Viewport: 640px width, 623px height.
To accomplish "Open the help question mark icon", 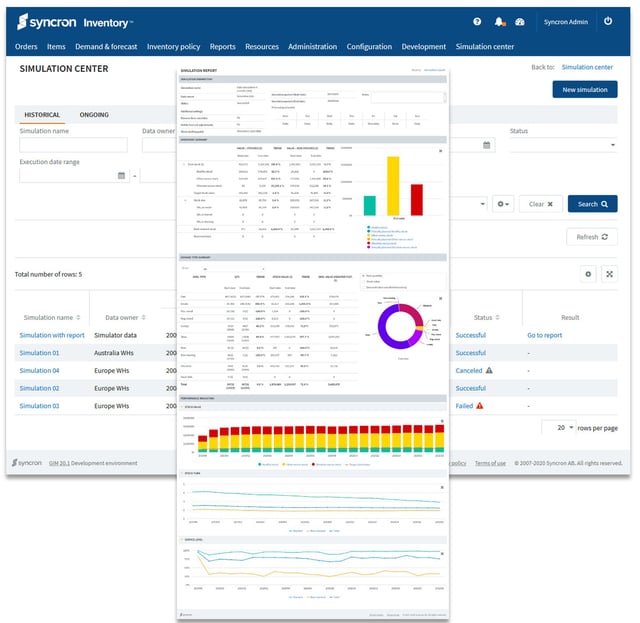I will point(477,21).
